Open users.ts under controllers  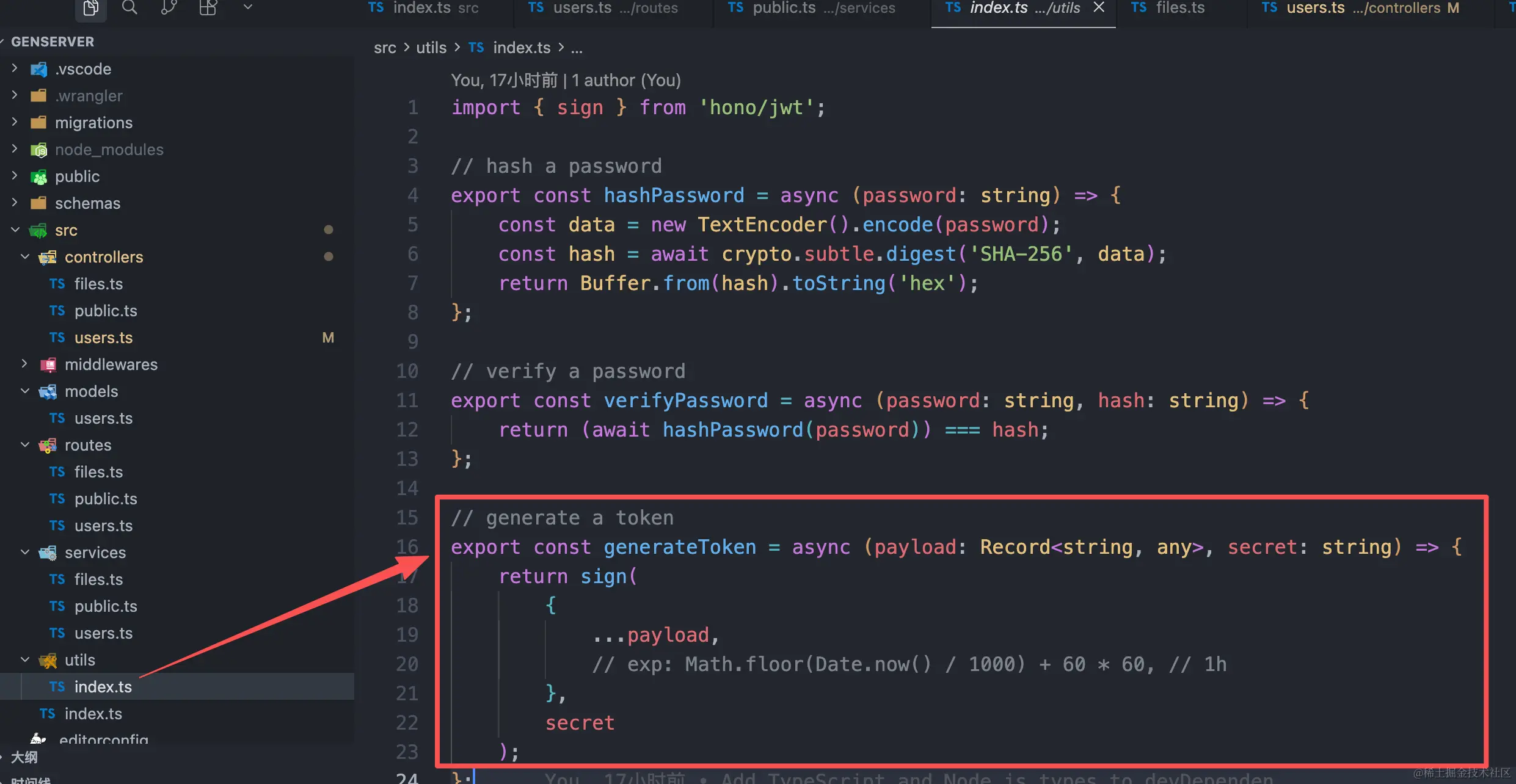click(x=103, y=338)
